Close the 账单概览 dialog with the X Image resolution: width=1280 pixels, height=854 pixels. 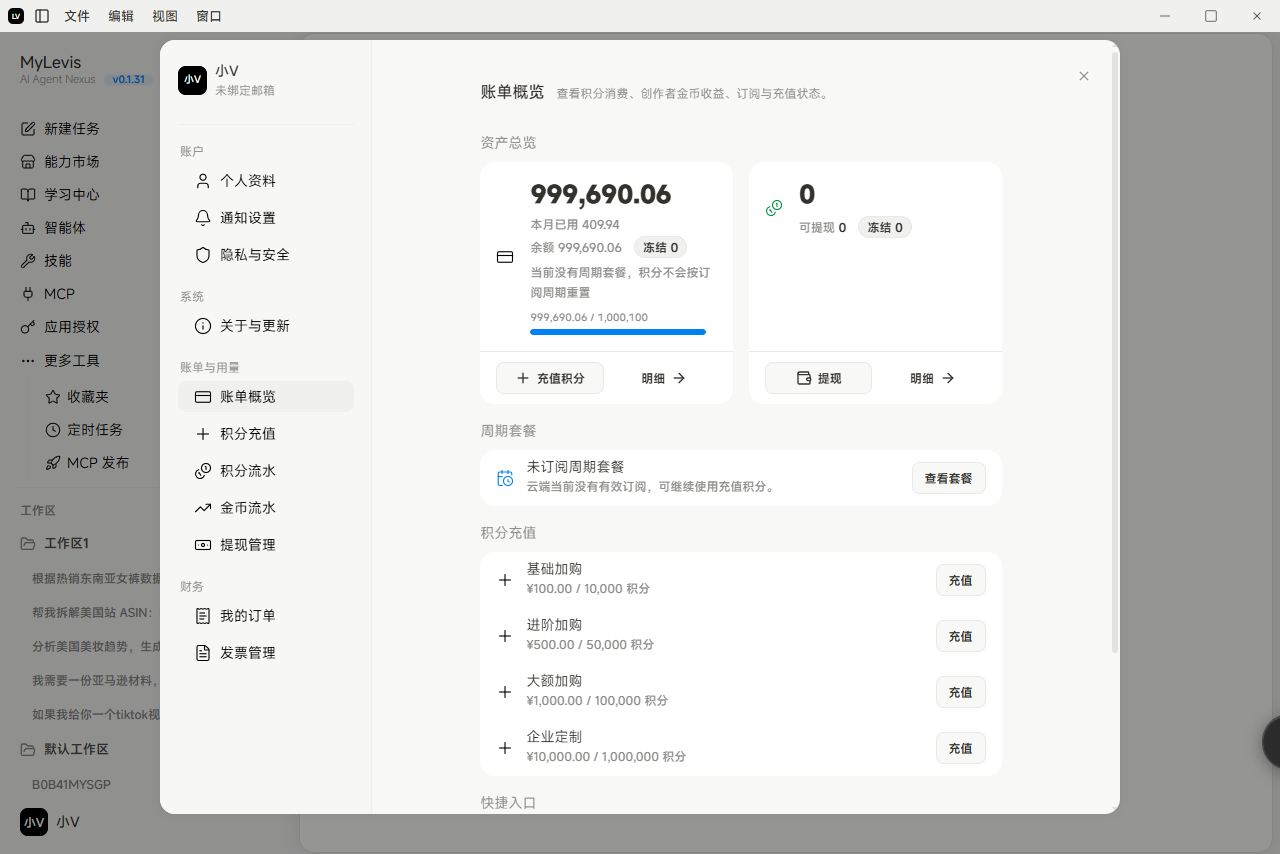coord(1084,76)
